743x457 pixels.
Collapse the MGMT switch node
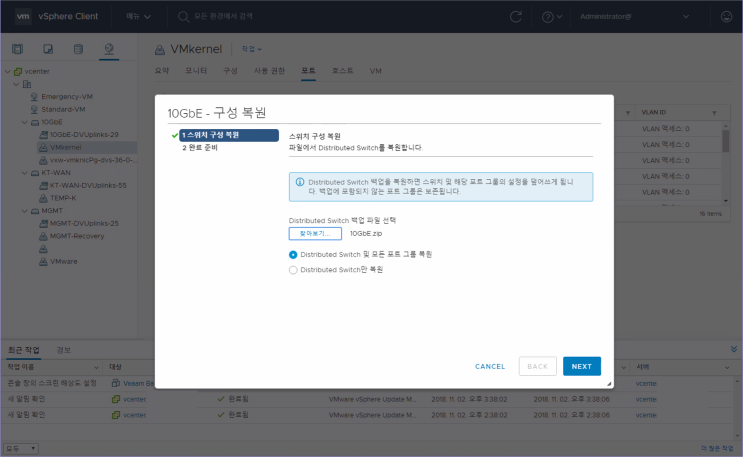tap(25, 211)
